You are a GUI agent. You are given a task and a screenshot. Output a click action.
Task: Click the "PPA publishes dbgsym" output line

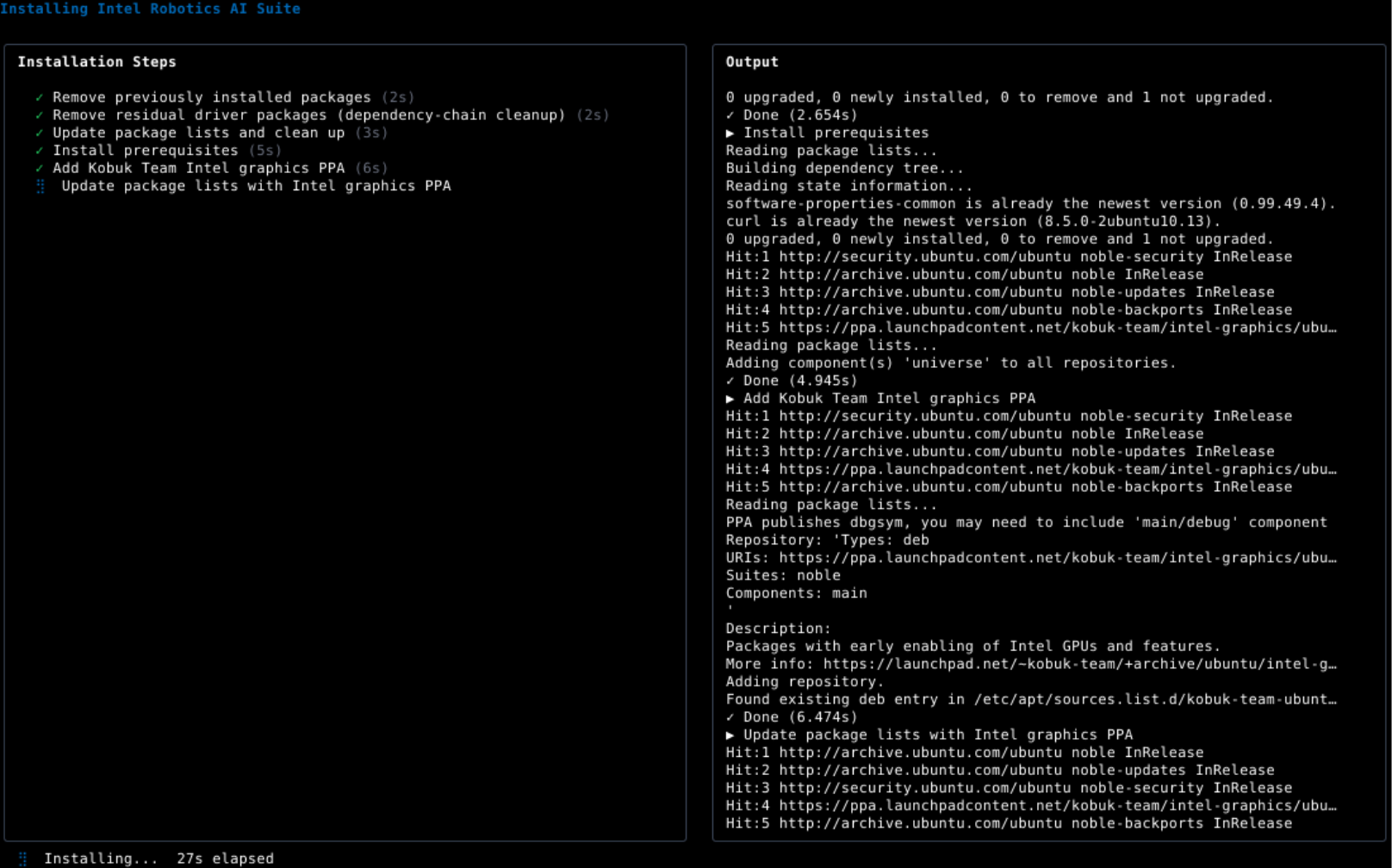pos(1027,523)
